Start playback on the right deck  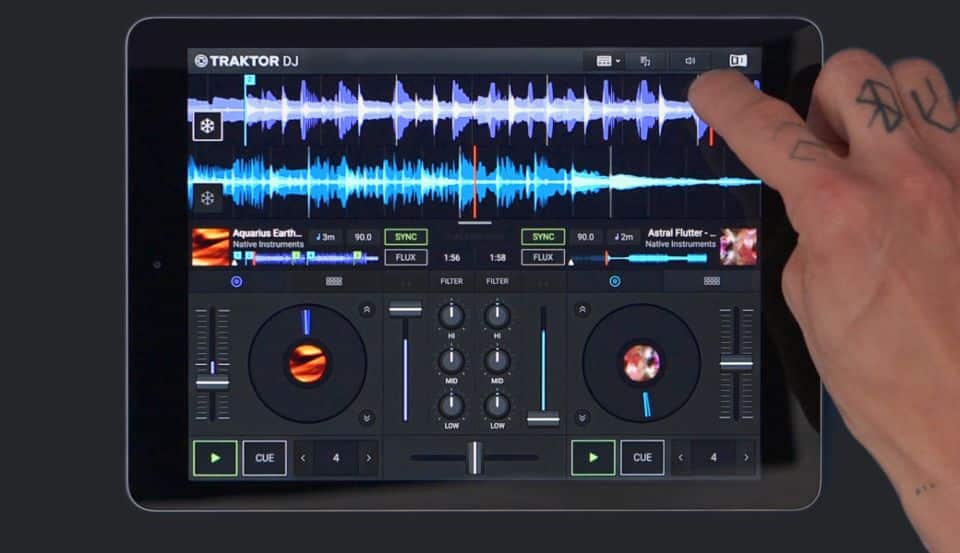pyautogui.click(x=593, y=457)
